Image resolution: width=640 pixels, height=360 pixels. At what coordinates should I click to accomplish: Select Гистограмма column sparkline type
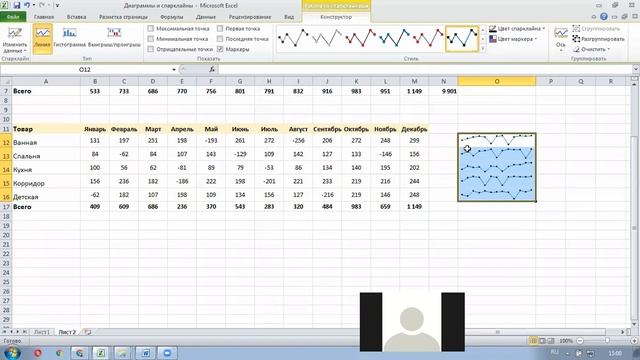click(x=69, y=39)
